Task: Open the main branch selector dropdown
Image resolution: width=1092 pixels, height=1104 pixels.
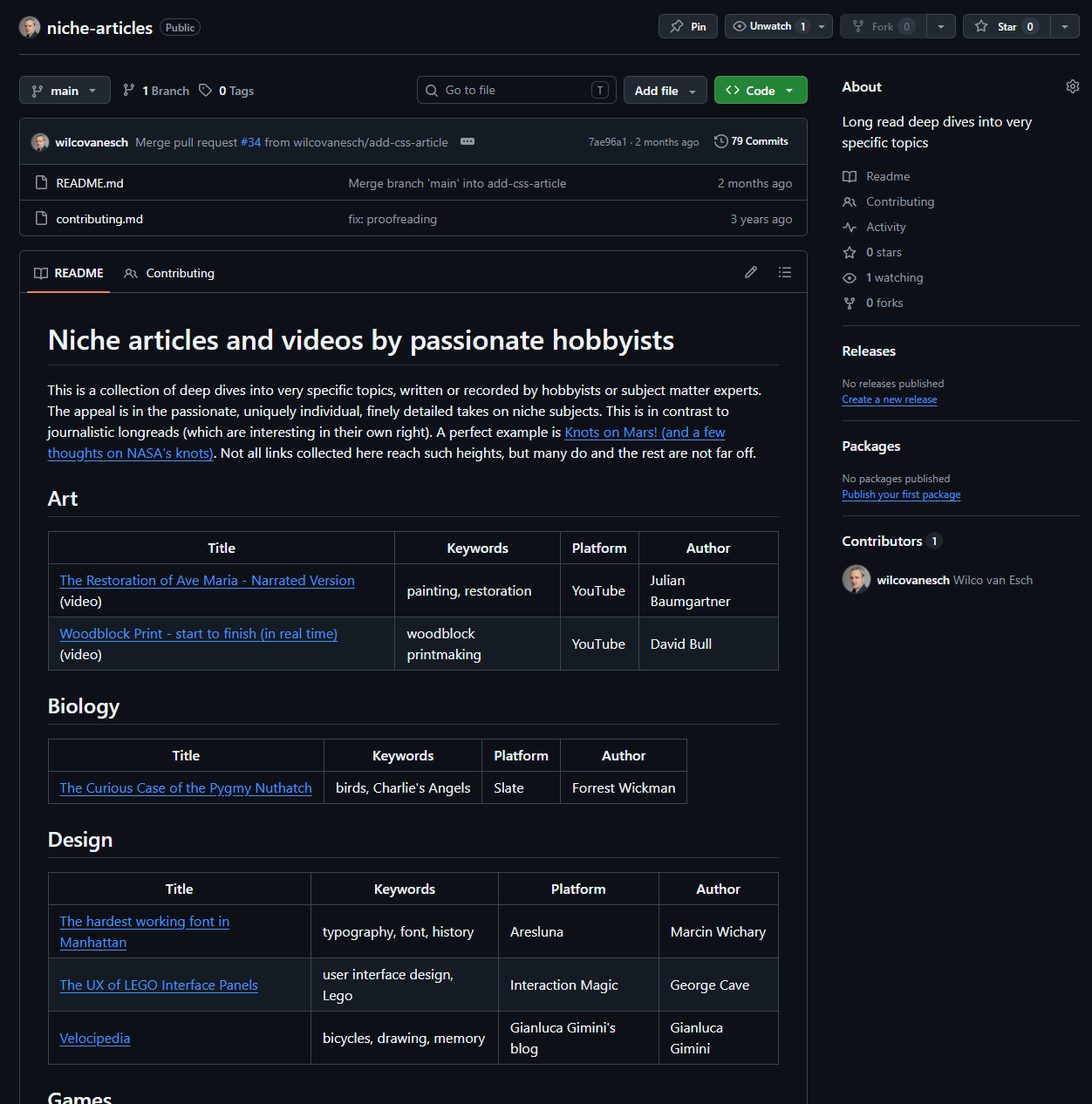Action: click(x=65, y=90)
